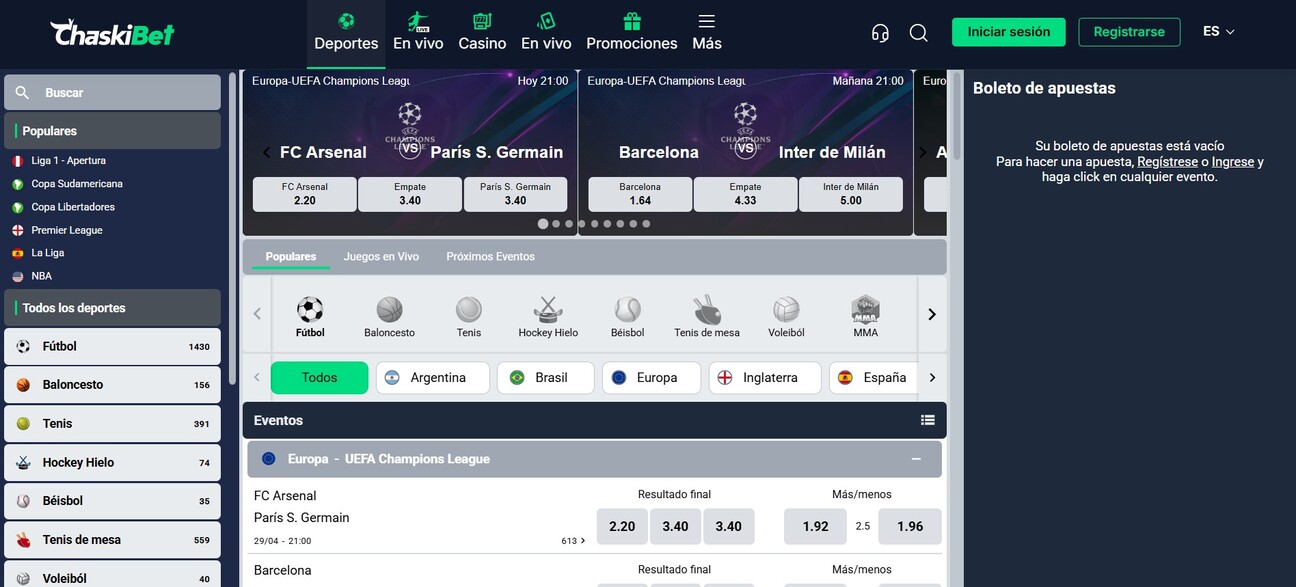Show next sports in carousel
The width and height of the screenshot is (1296, 587).
click(x=932, y=314)
